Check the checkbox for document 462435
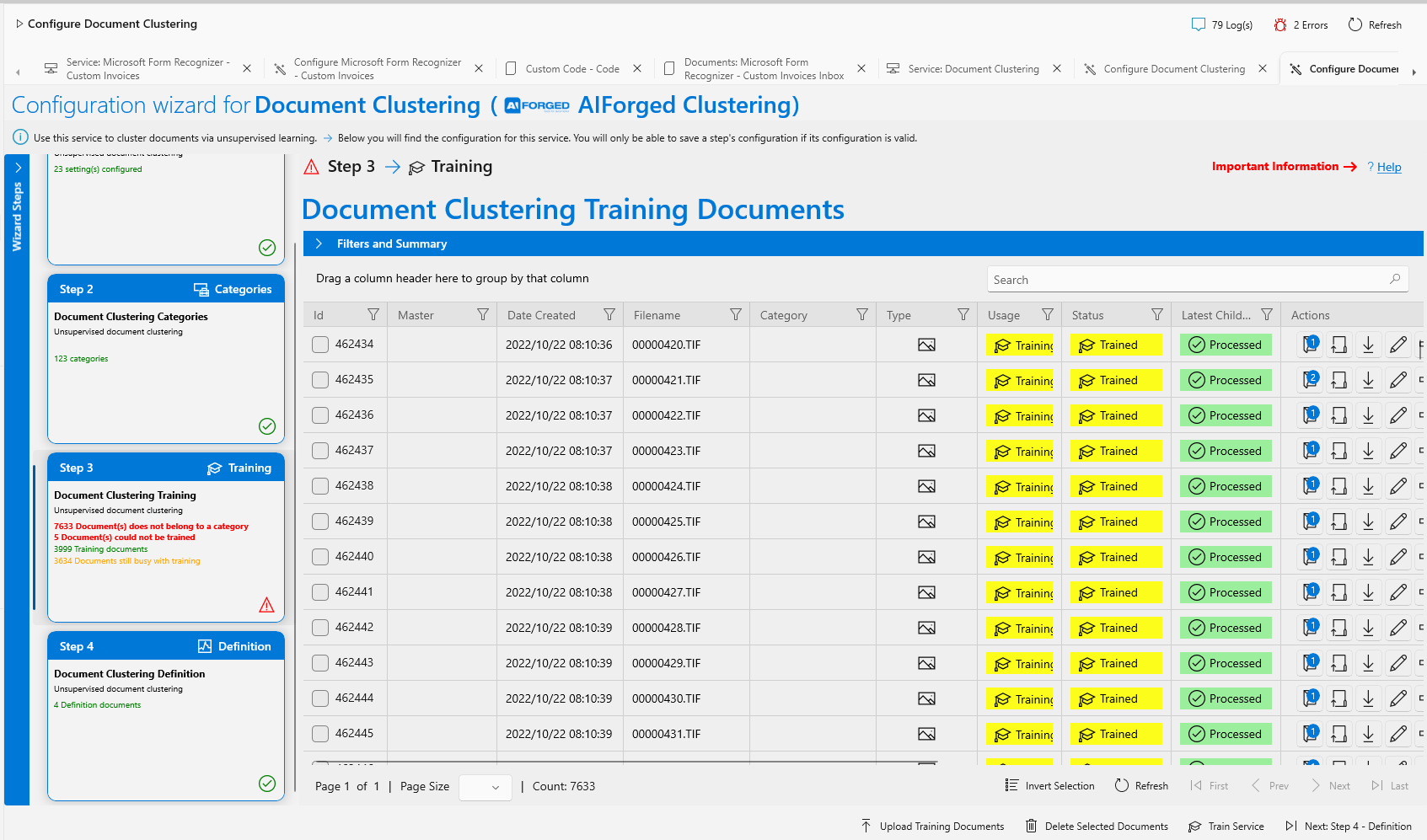 coord(320,380)
